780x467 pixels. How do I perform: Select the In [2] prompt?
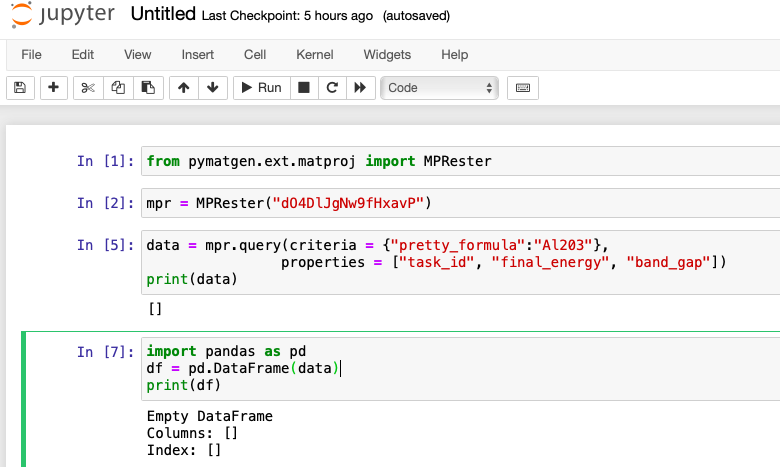[105, 203]
